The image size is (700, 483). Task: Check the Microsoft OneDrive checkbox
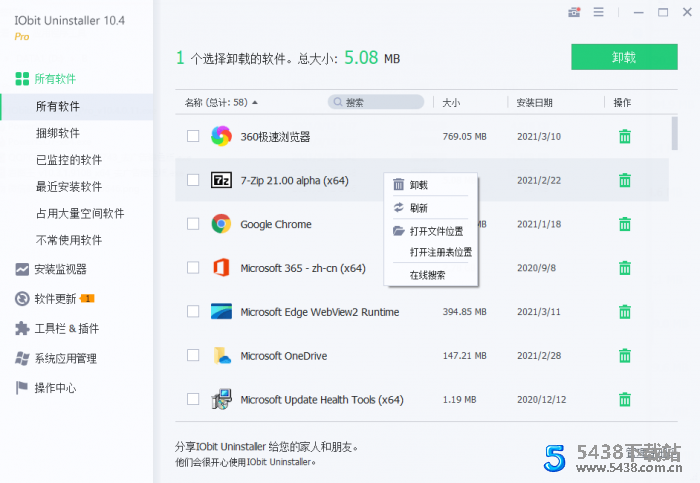tap(193, 355)
